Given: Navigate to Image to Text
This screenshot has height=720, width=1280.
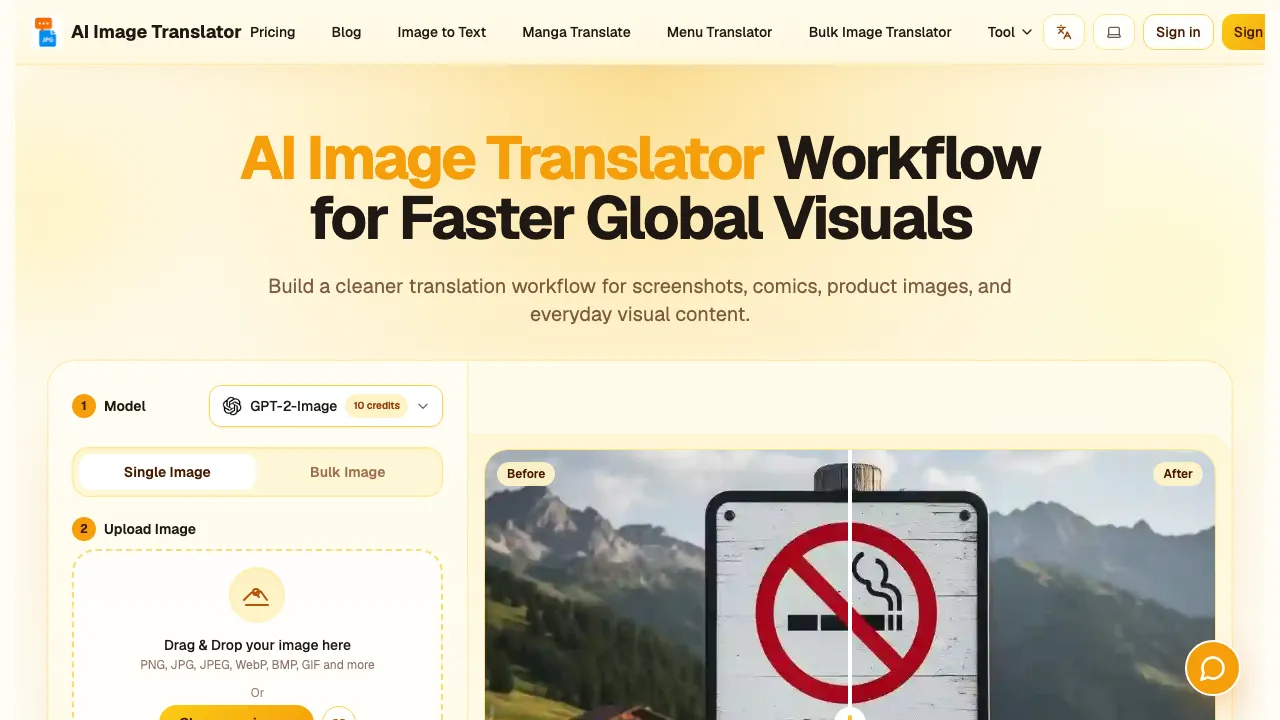Looking at the screenshot, I should 442,32.
